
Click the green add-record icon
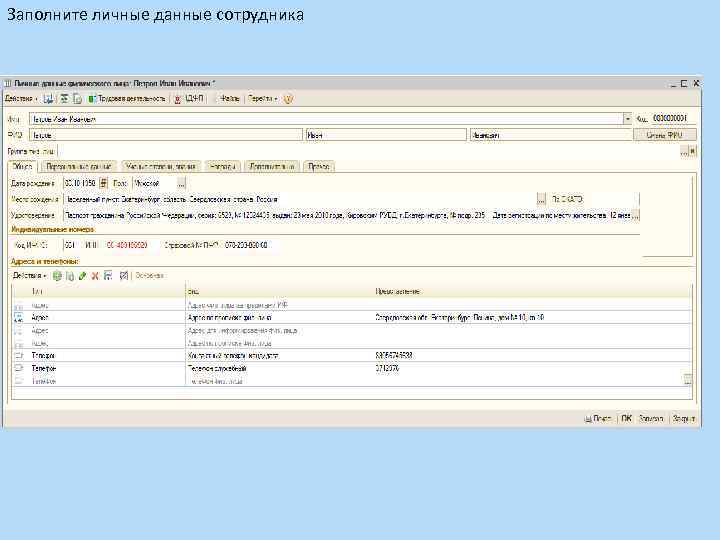click(x=57, y=276)
